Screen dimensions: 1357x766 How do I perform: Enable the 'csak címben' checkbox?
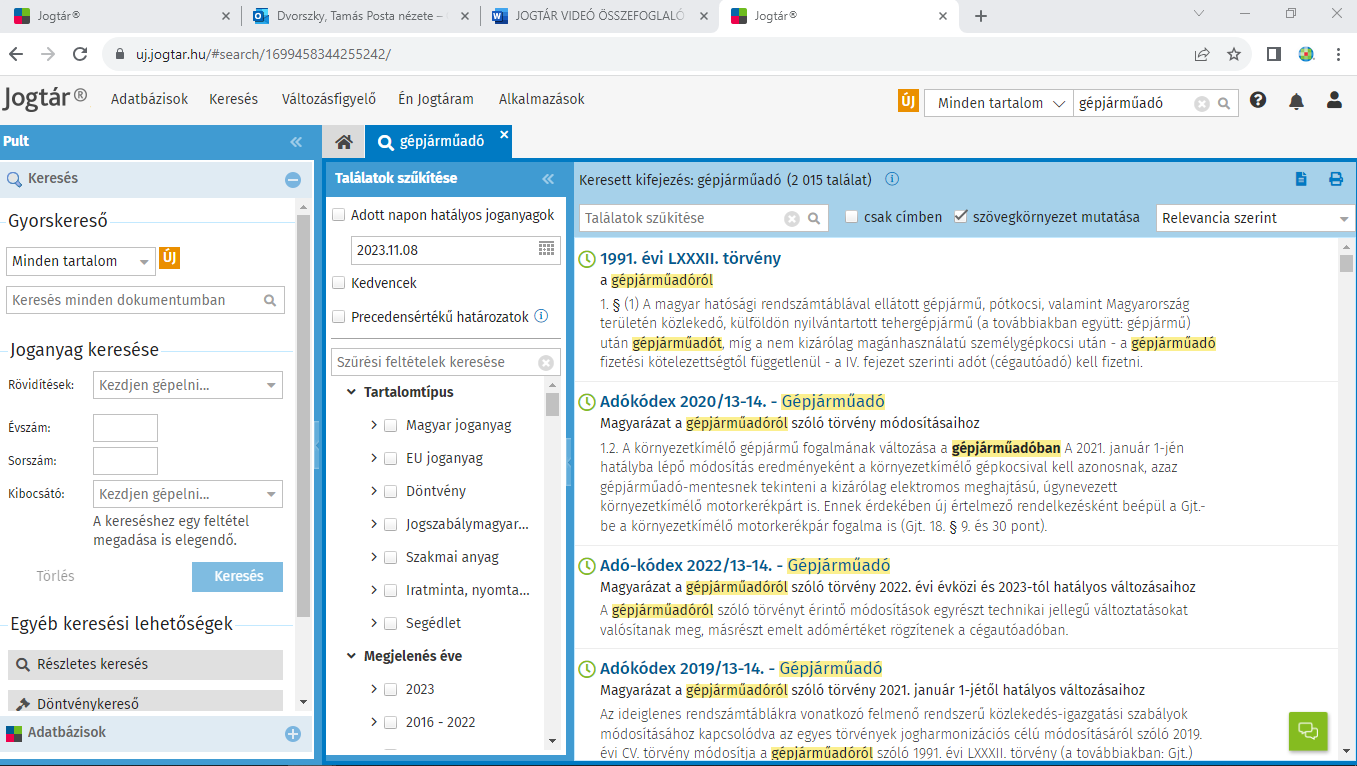pyautogui.click(x=852, y=217)
